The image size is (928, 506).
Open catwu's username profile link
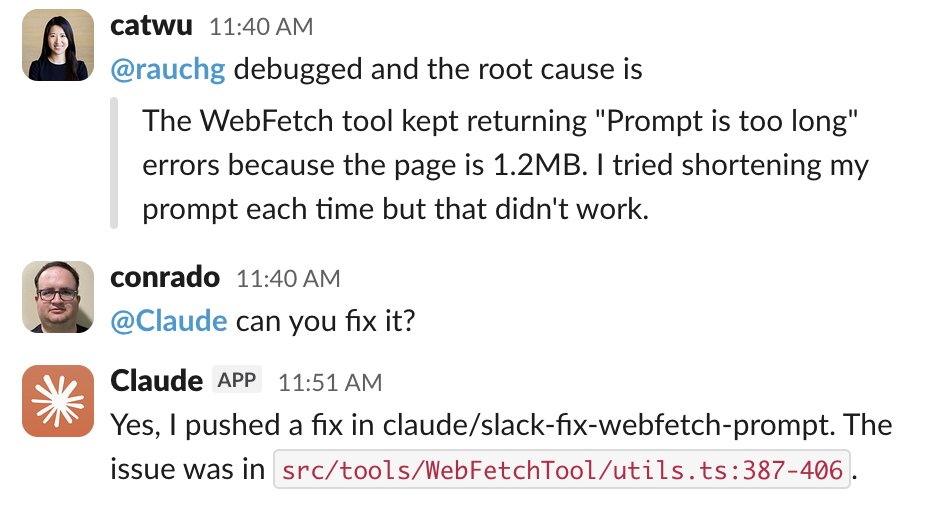pos(150,26)
